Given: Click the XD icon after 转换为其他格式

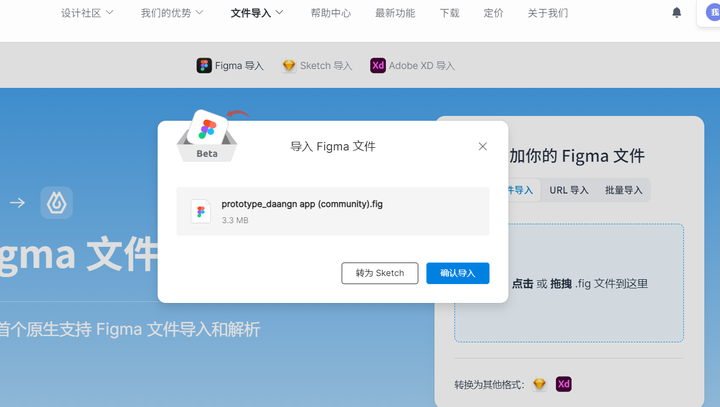Looking at the screenshot, I should coord(563,384).
